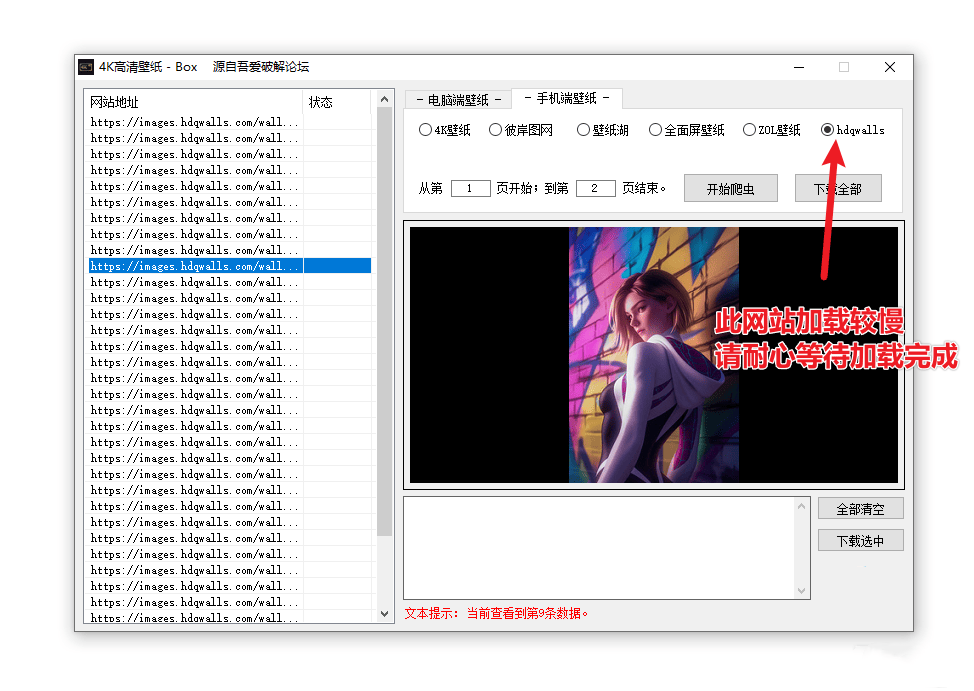Click the 全部清空 button
The width and height of the screenshot is (974, 691).
860,509
